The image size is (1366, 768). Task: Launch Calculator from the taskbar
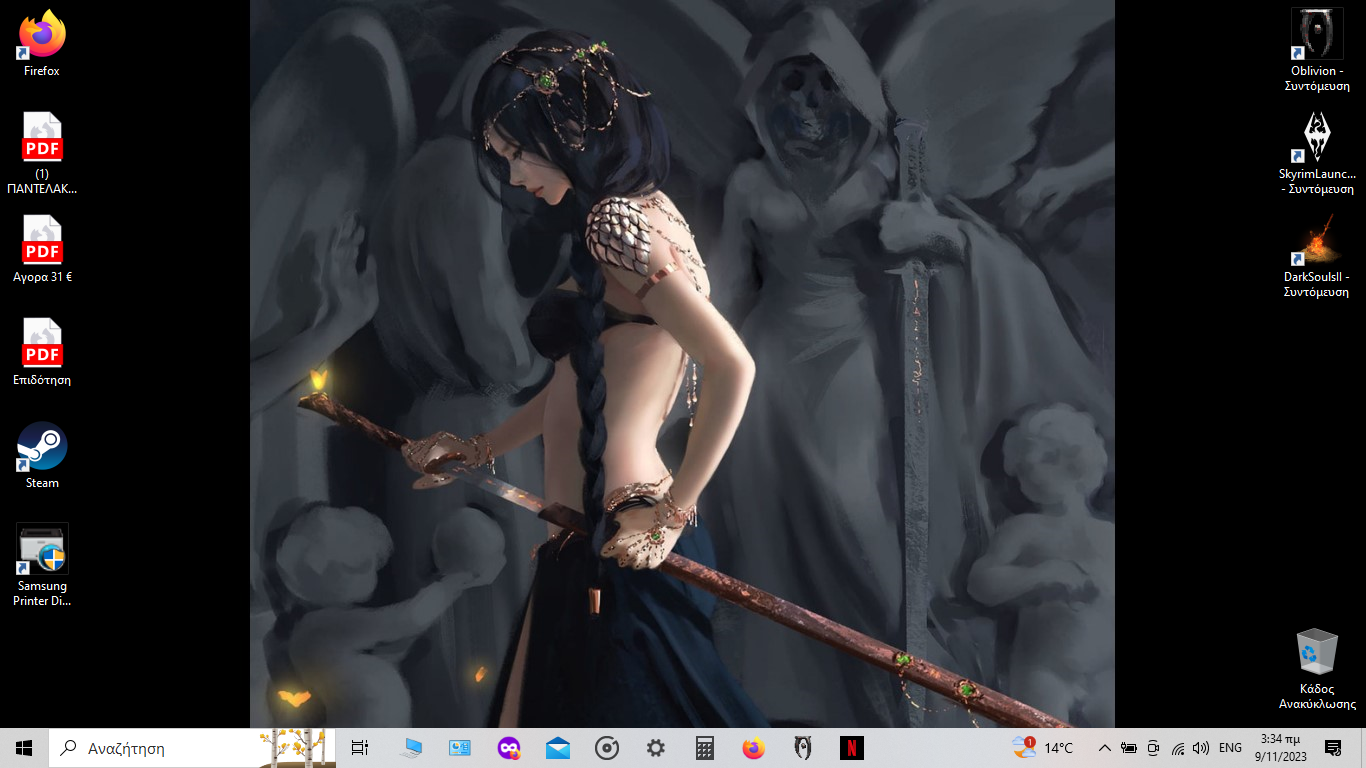pyautogui.click(x=705, y=748)
